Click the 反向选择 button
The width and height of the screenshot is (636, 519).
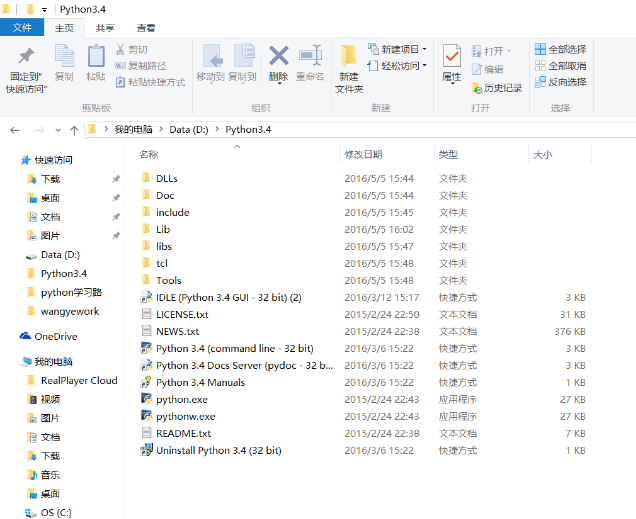point(560,81)
